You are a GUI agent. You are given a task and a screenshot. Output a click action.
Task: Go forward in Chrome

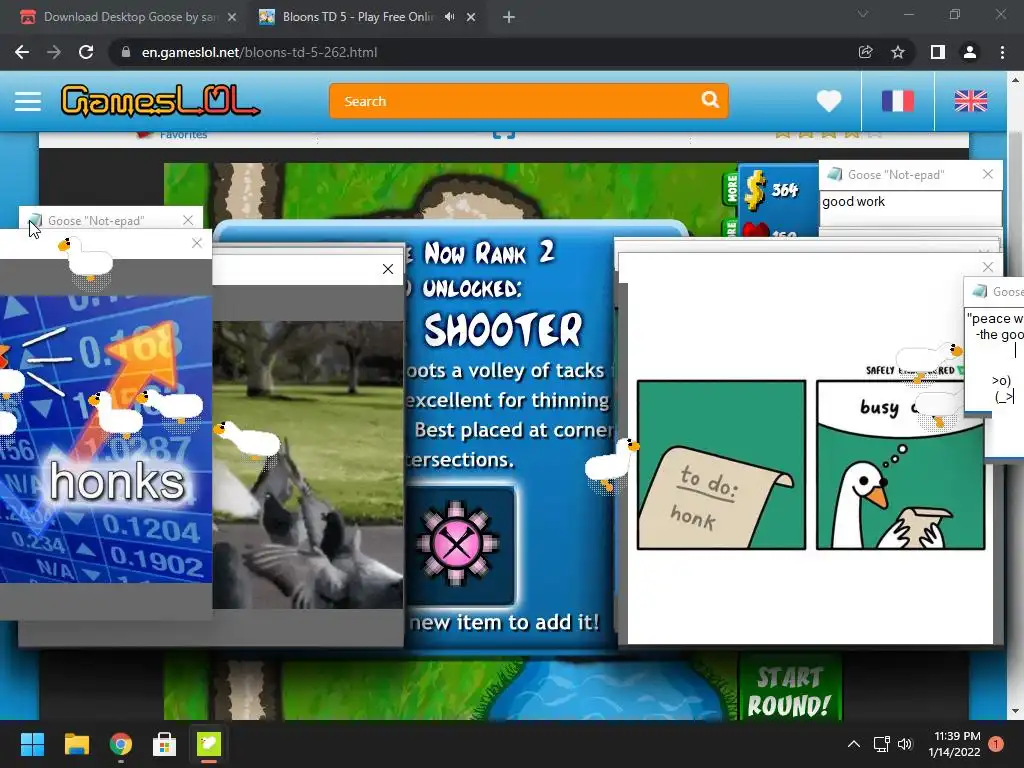[x=54, y=52]
